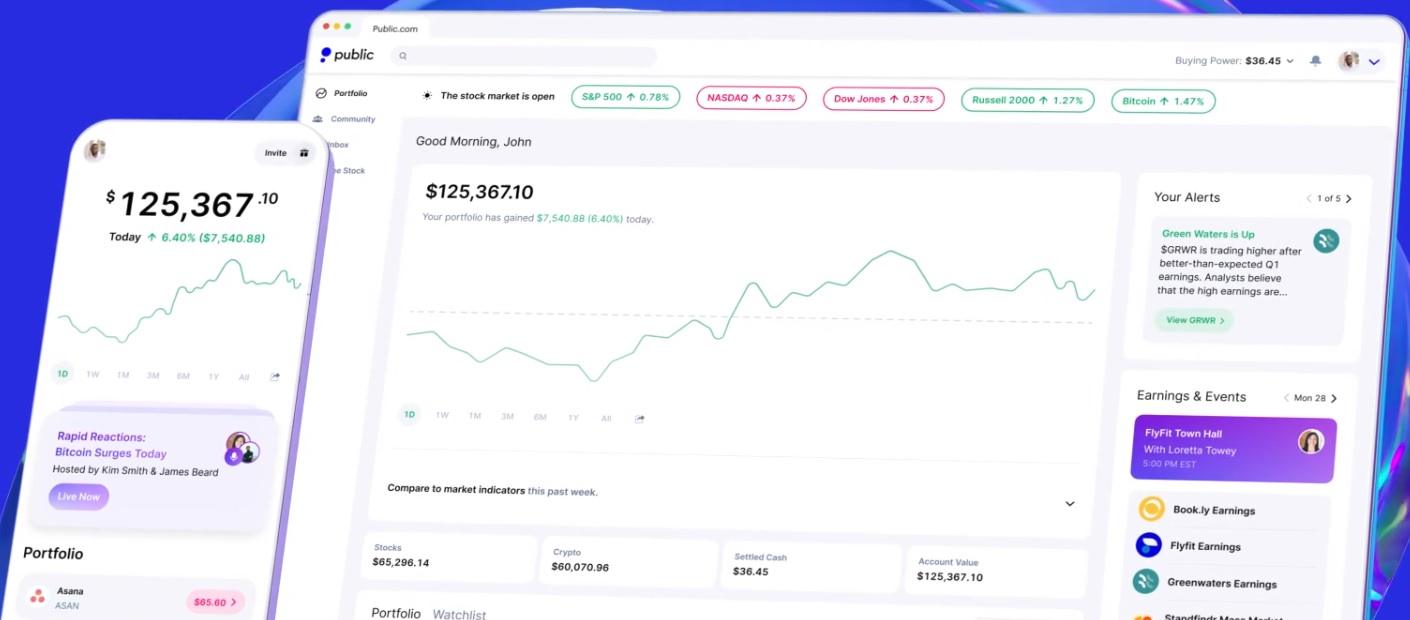This screenshot has width=1410, height=620.
Task: Select 1Y range on phone chart
Action: [214, 376]
